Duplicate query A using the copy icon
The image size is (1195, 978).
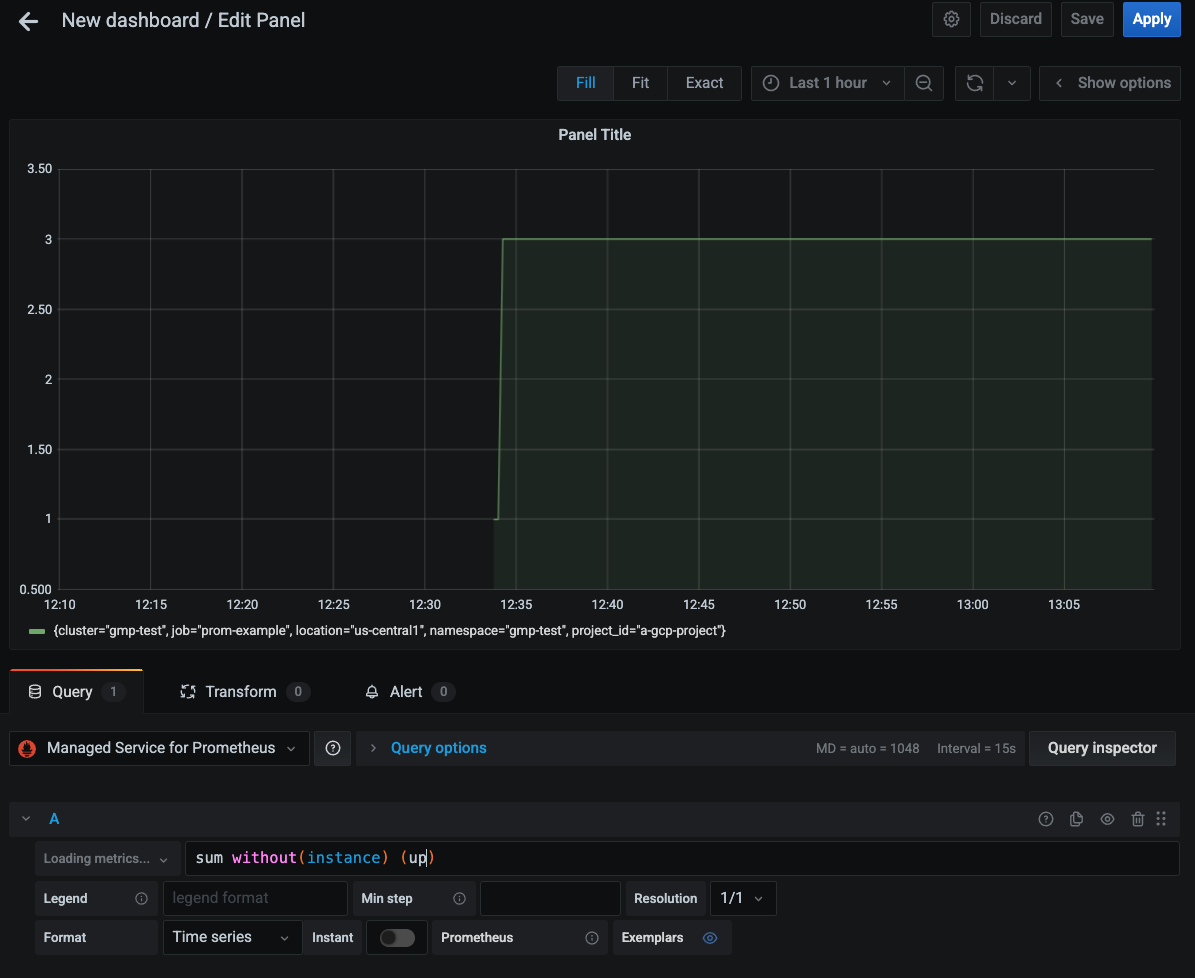pos(1076,819)
